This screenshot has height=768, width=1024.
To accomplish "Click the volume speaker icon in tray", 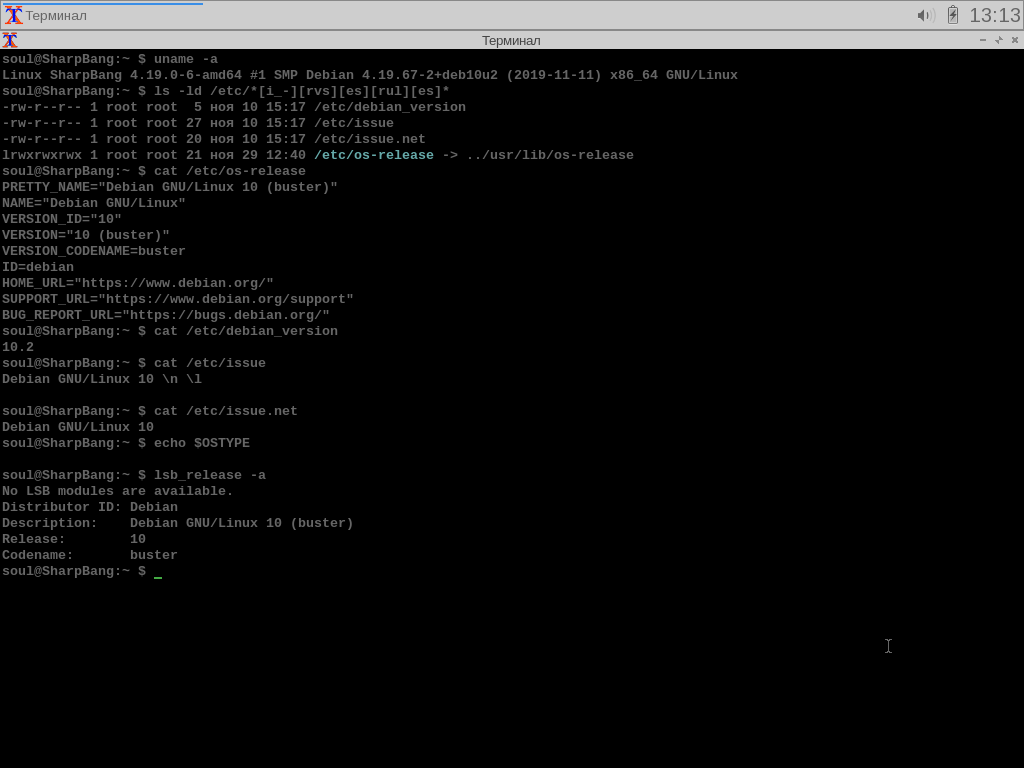I will (x=926, y=15).
